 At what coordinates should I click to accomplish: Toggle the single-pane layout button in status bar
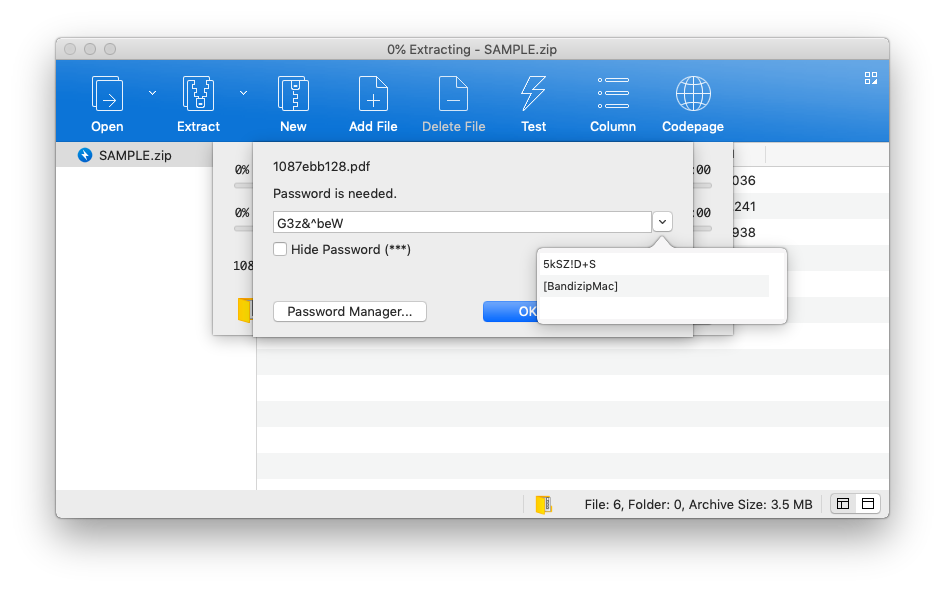867,504
